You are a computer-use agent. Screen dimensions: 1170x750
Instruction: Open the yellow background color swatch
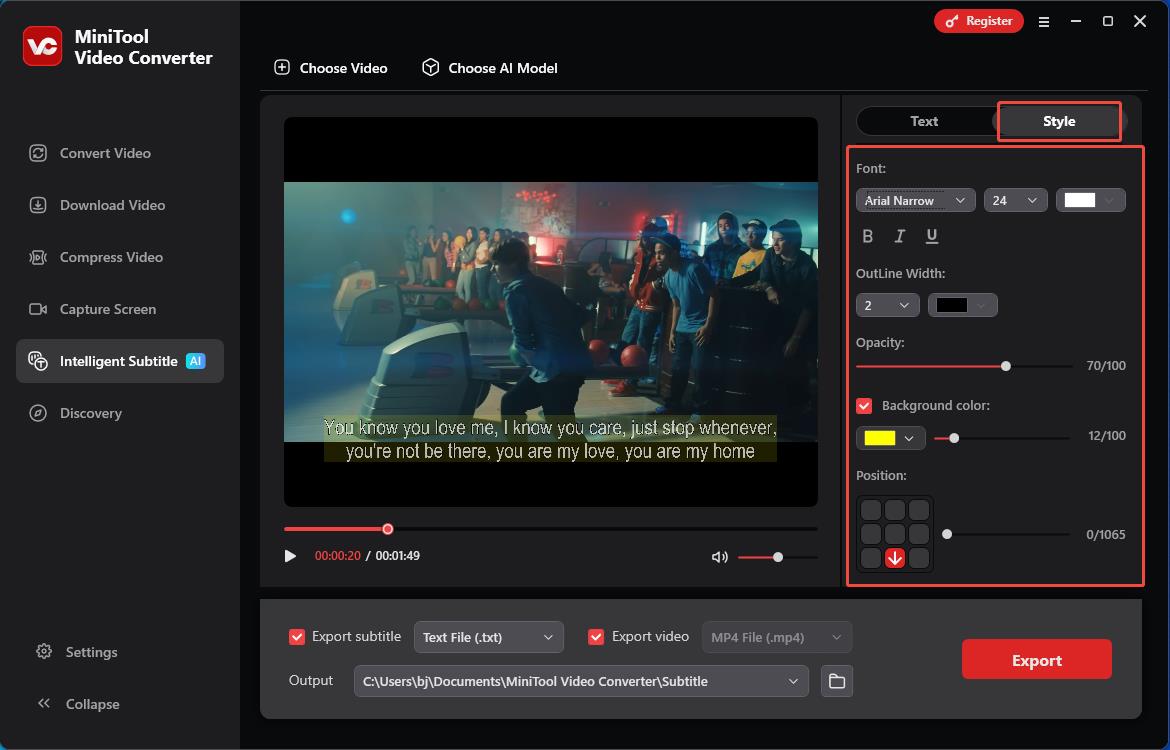pyautogui.click(x=889, y=438)
